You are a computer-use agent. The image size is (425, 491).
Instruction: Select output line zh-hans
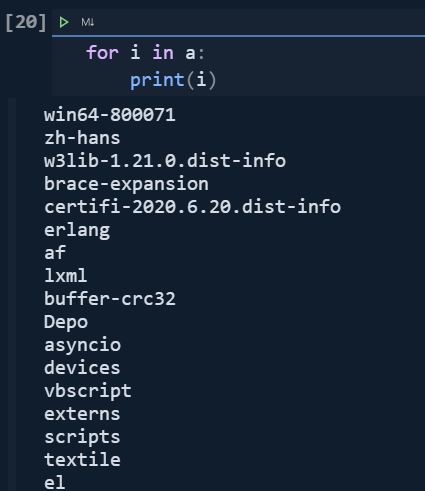point(82,138)
